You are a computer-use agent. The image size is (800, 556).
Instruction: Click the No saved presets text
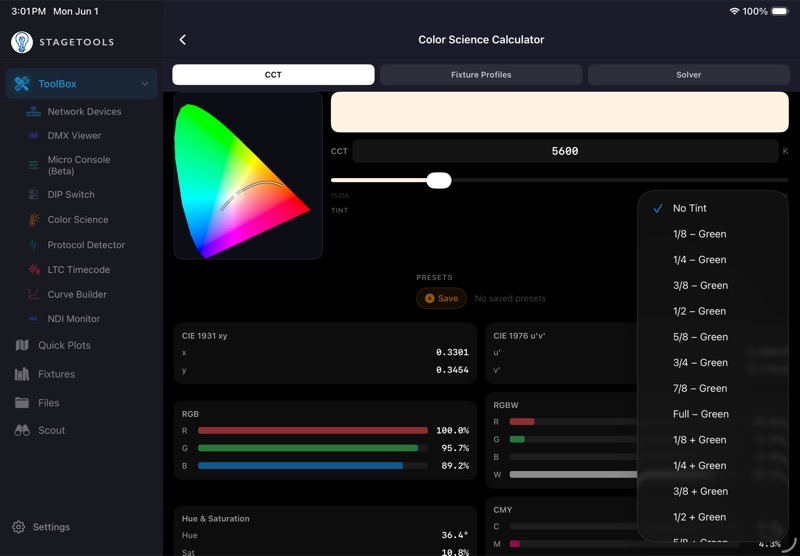coord(510,299)
